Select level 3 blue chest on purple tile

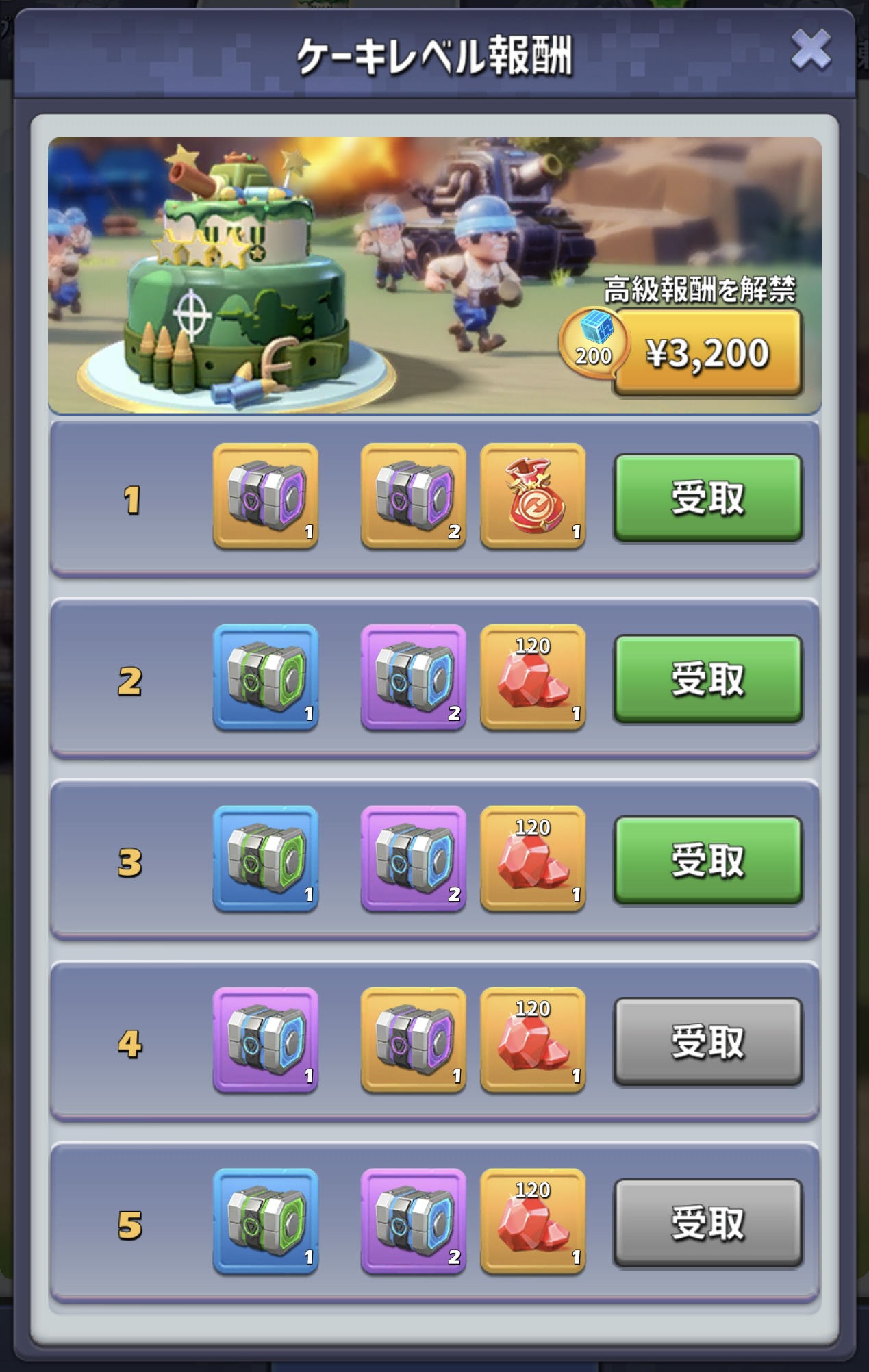point(414,859)
